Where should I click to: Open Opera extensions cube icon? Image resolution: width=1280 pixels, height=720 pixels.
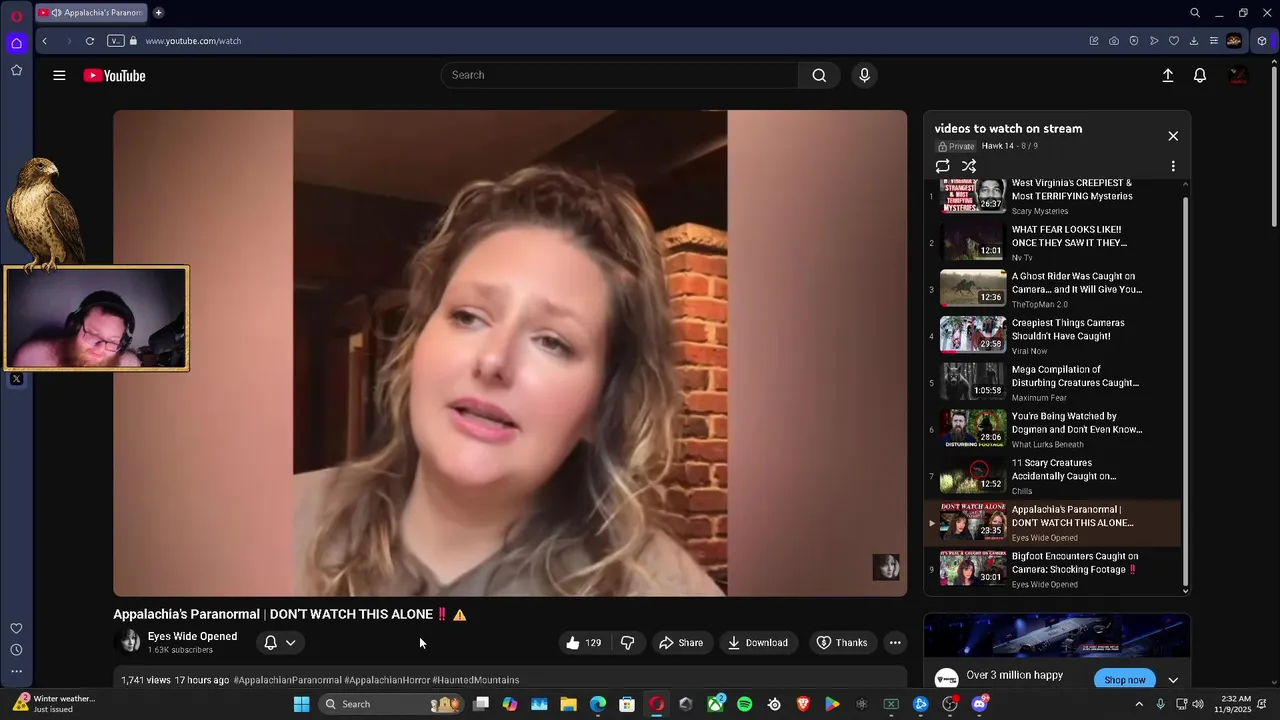pyautogui.click(x=1262, y=41)
